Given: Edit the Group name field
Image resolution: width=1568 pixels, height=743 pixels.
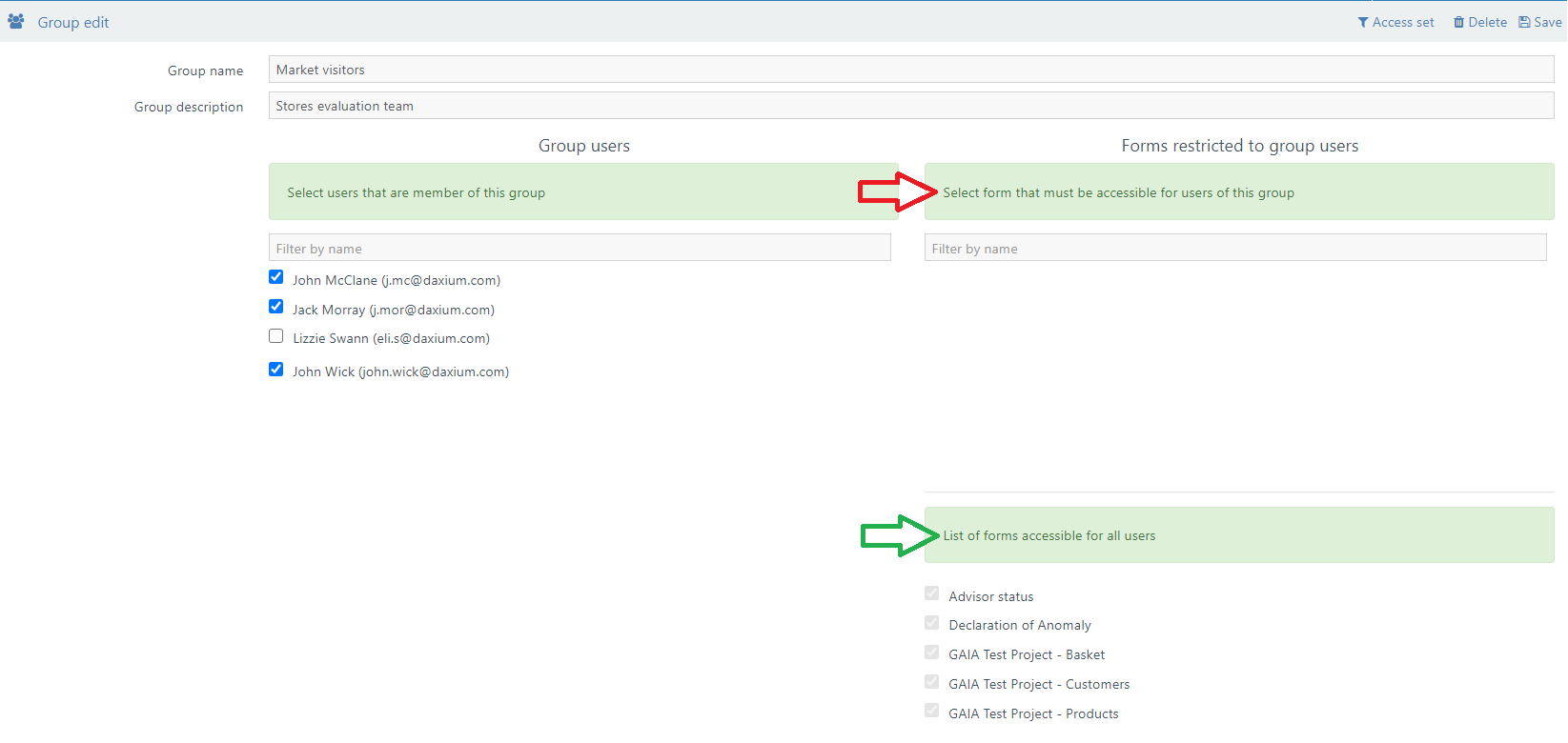Looking at the screenshot, I should coord(911,70).
